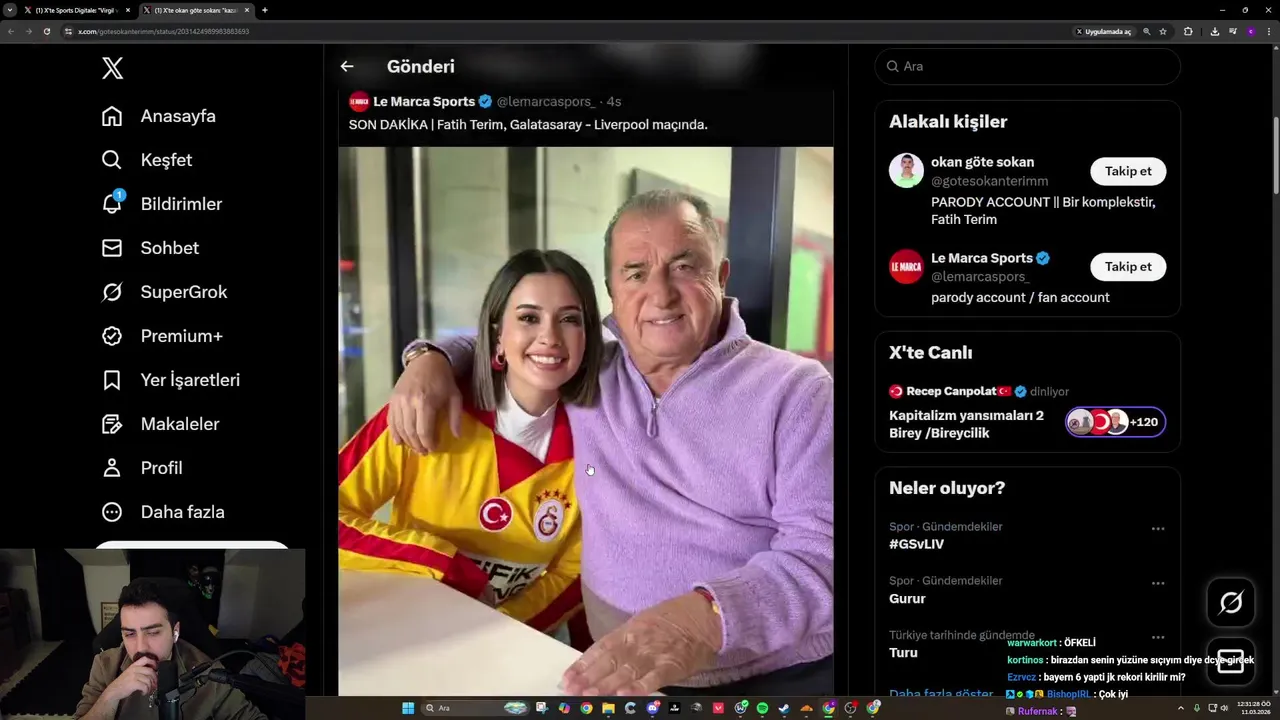Open the Windows Start menu
Screen dimensions: 1280x720
[408, 708]
